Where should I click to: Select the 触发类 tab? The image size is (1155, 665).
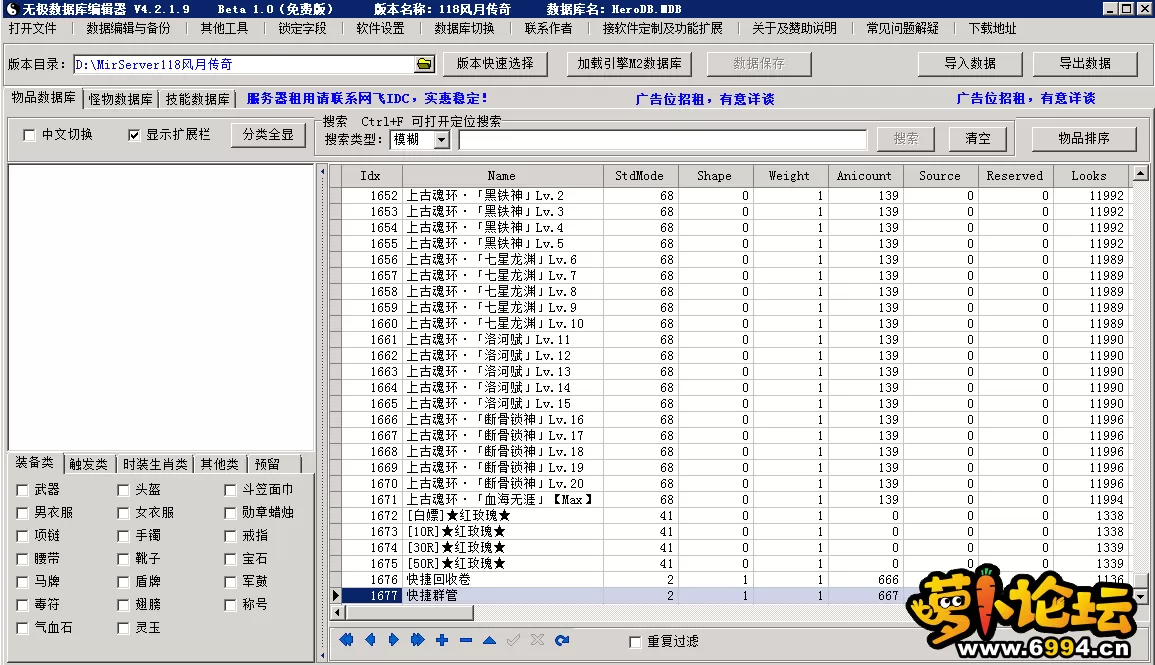coord(88,464)
